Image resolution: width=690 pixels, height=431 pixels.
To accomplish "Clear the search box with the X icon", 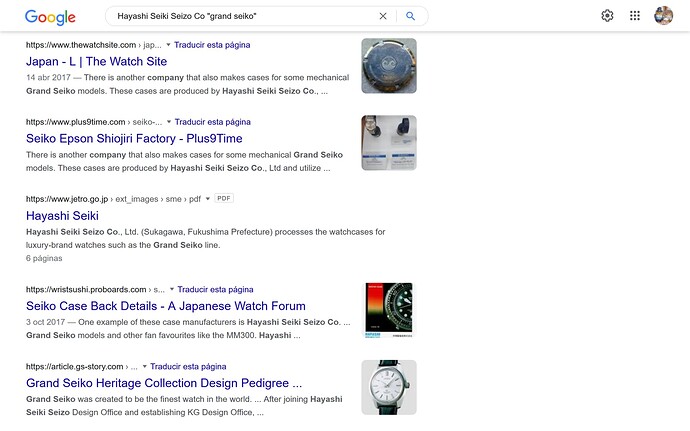I will (383, 16).
